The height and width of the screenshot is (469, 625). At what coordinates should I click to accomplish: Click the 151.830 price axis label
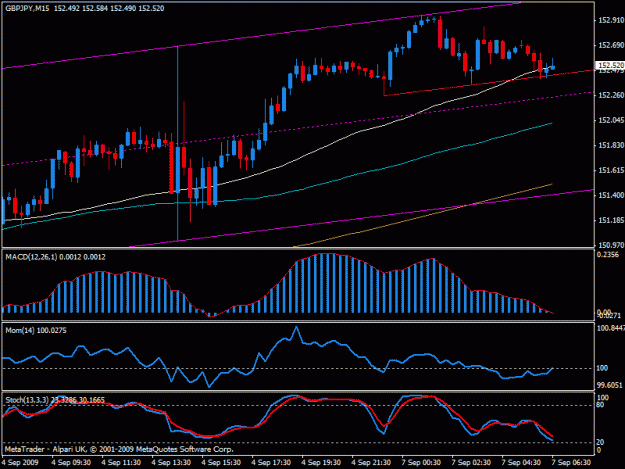(x=611, y=145)
